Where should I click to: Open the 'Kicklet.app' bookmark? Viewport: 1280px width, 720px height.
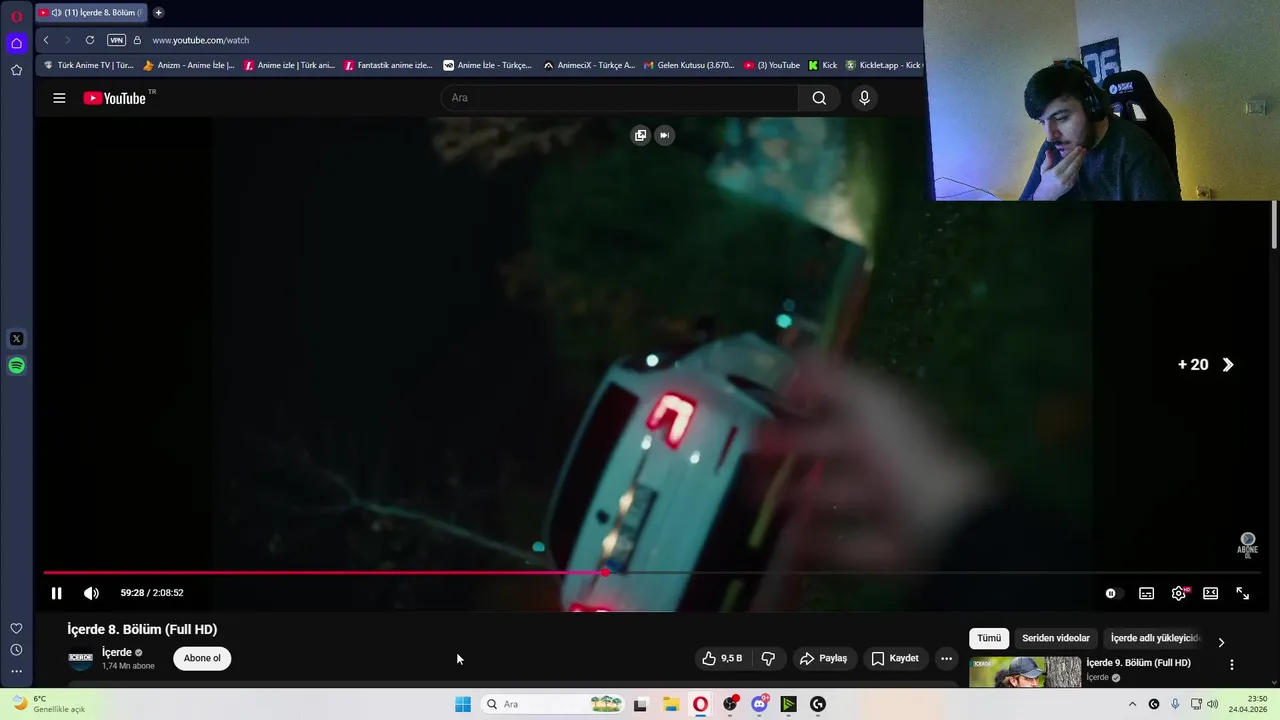884,65
